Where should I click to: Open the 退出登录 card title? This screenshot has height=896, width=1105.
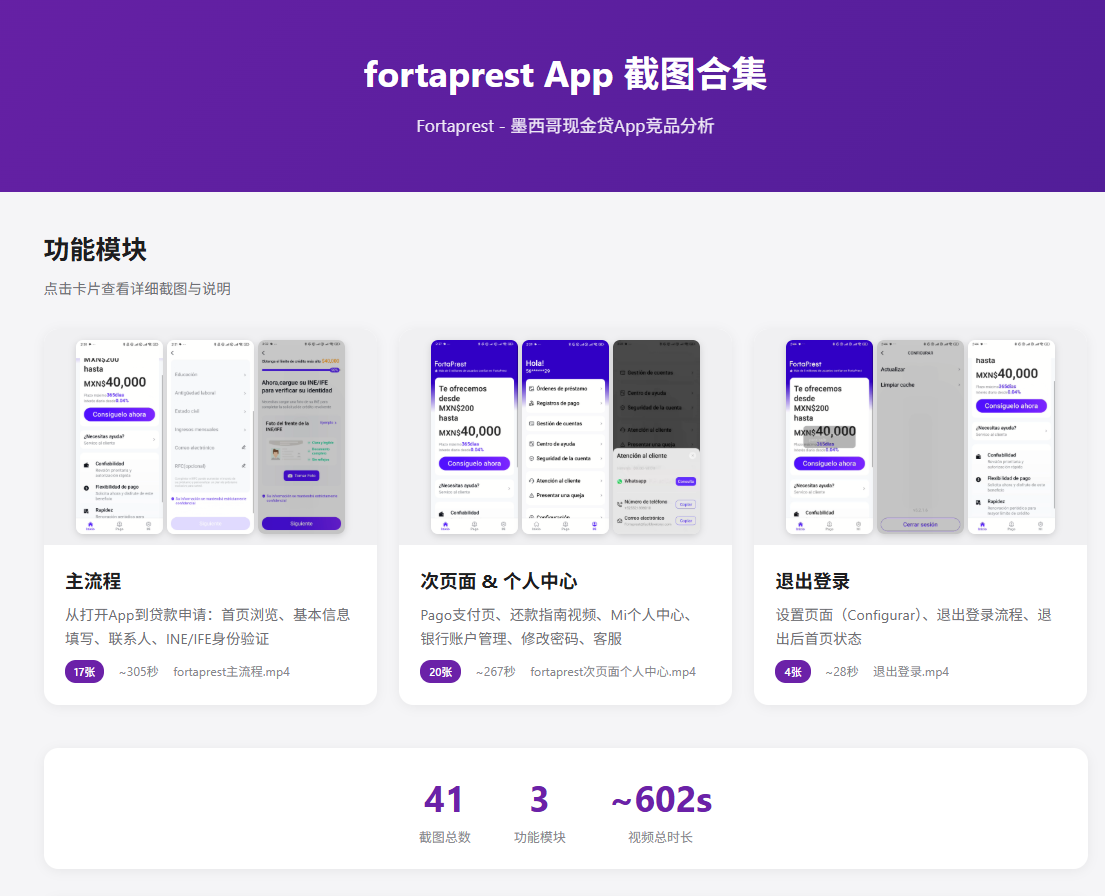[813, 582]
